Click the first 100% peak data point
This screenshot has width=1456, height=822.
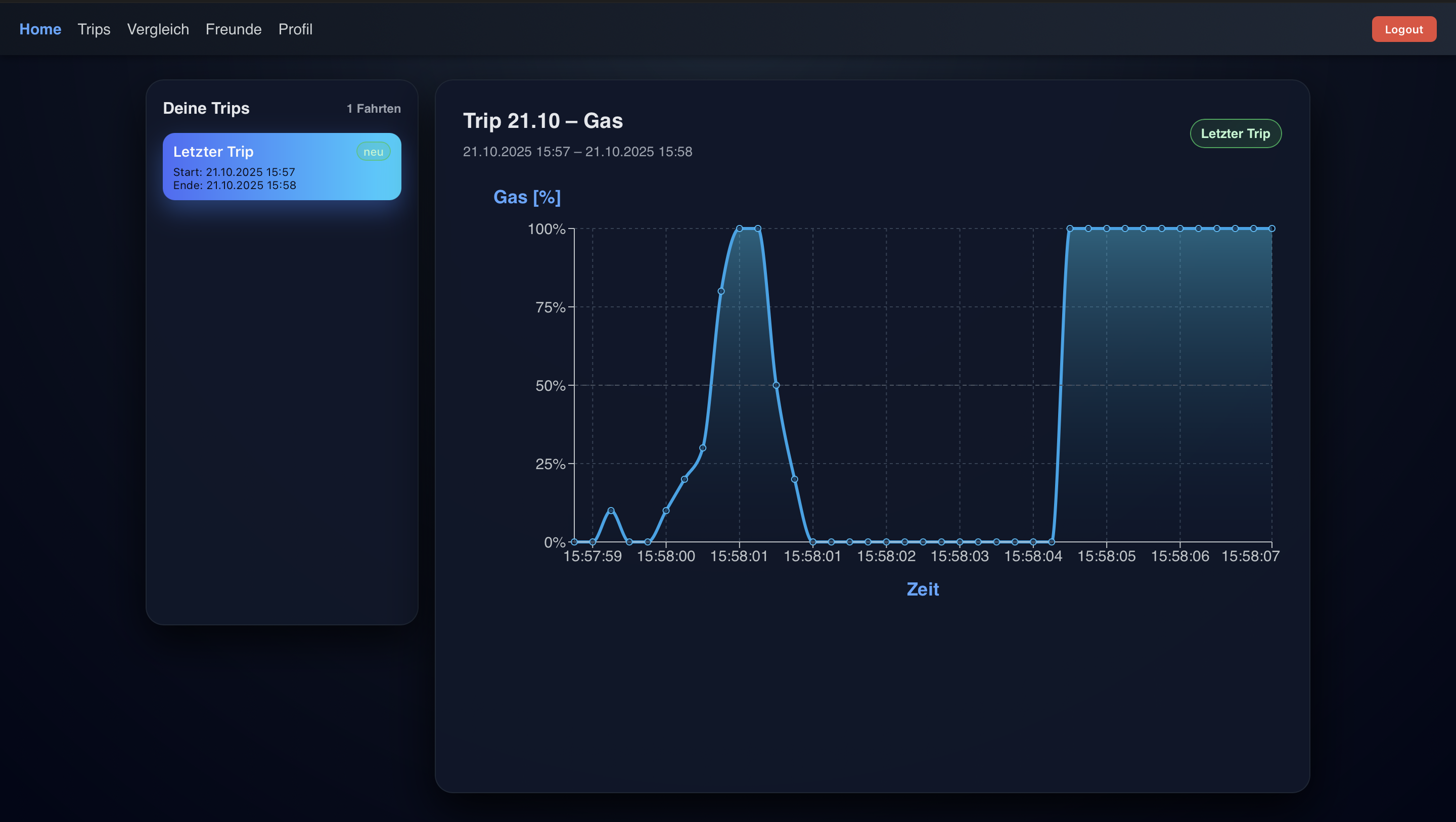(x=739, y=229)
